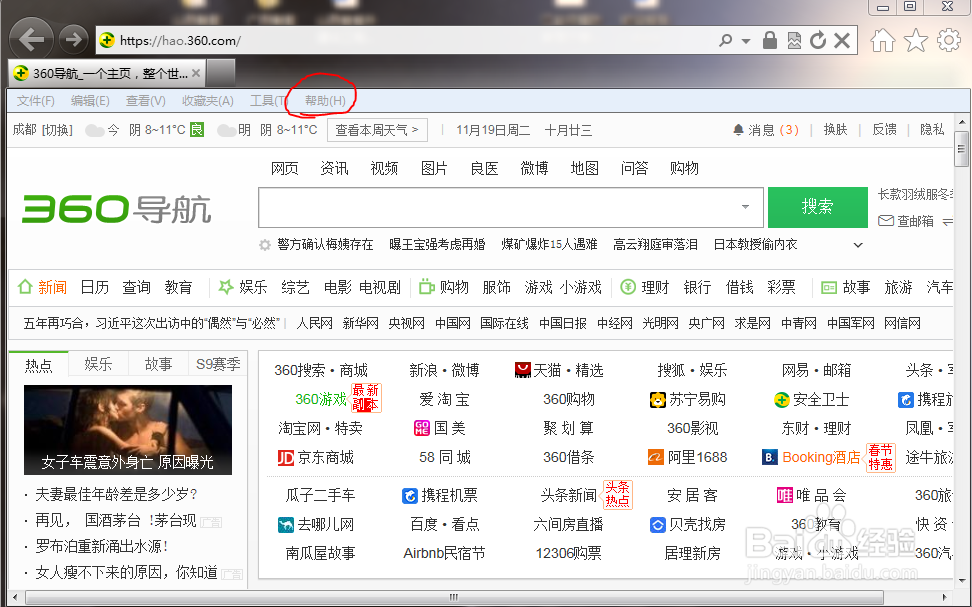Close the 360导航 tab
Image resolution: width=972 pixels, height=607 pixels.
(x=196, y=73)
